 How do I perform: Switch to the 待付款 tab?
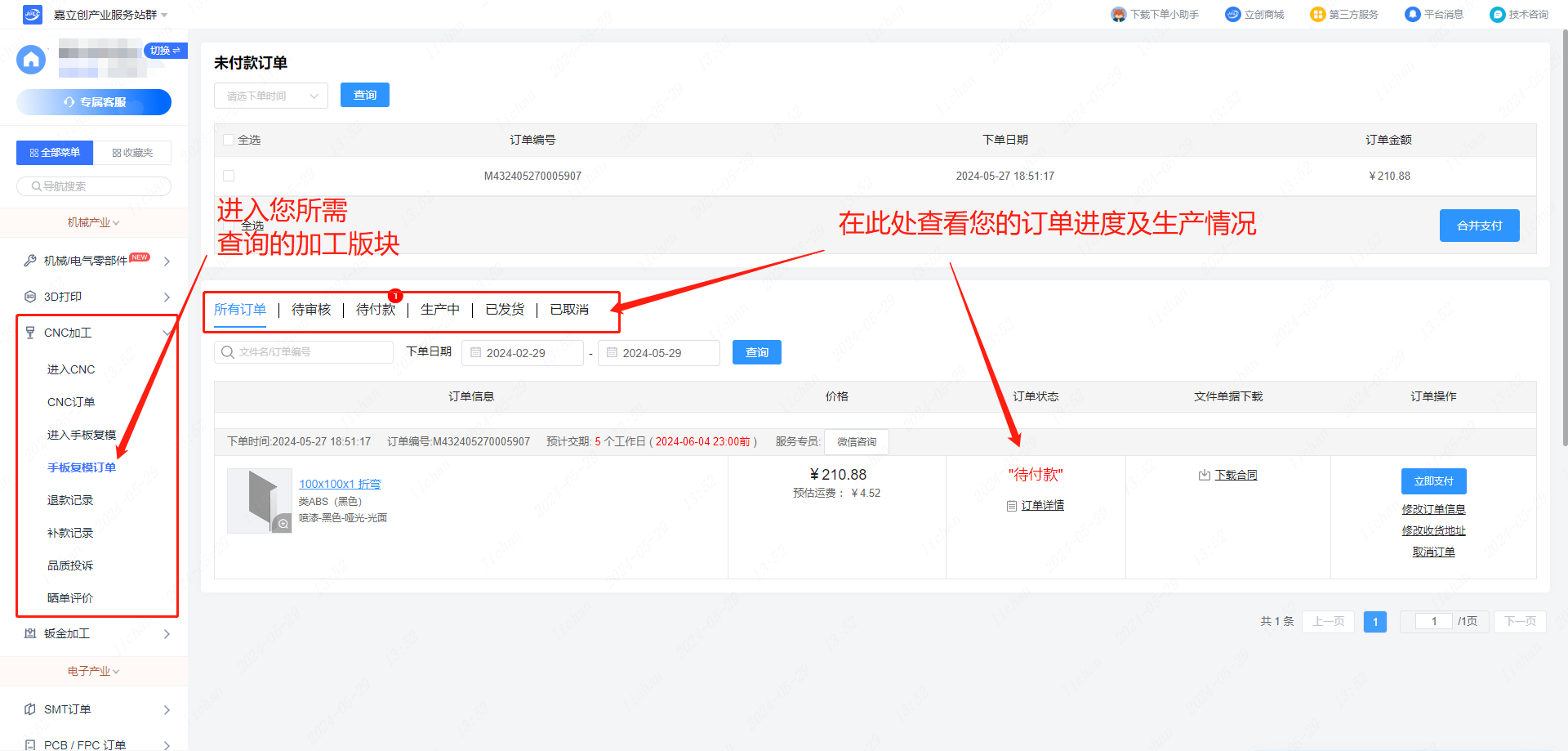pos(376,310)
